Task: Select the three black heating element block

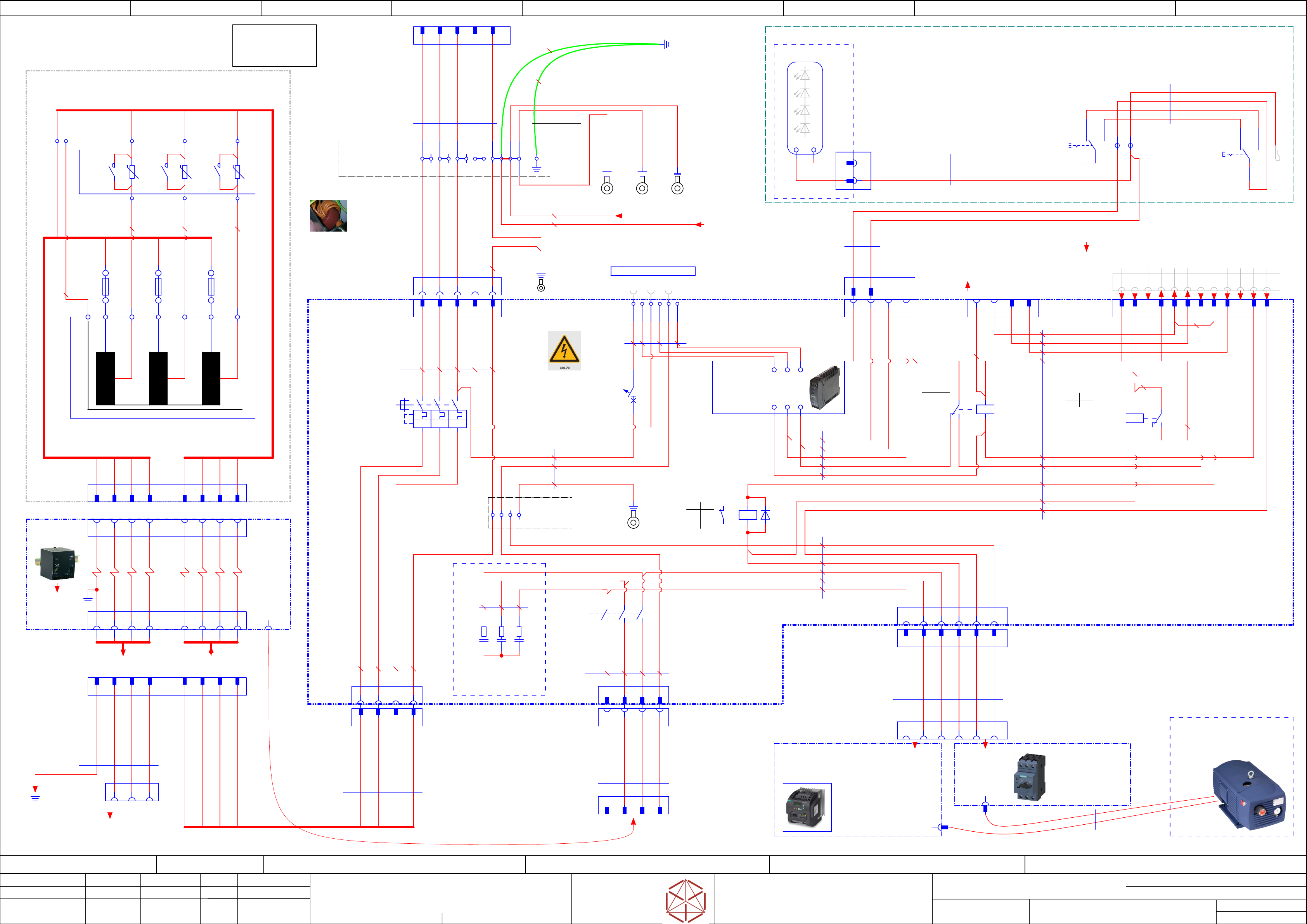Action: pos(158,378)
